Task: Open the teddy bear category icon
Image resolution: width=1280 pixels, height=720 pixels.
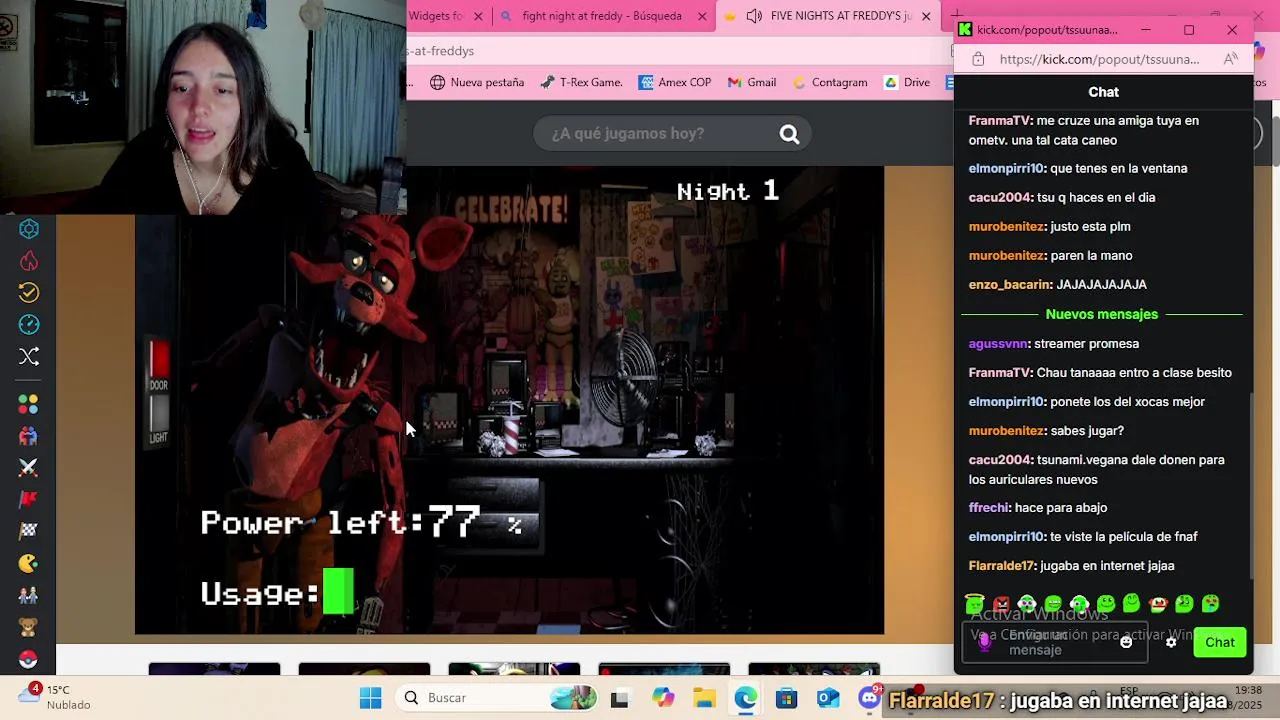Action: pyautogui.click(x=29, y=628)
